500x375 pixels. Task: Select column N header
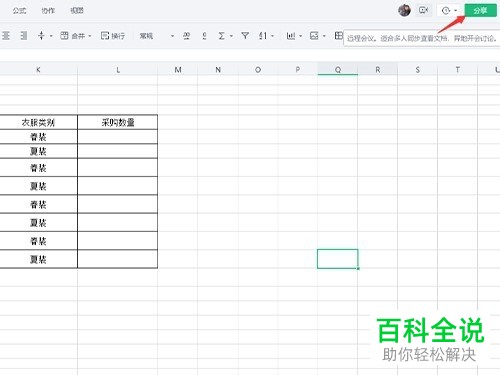[x=218, y=70]
